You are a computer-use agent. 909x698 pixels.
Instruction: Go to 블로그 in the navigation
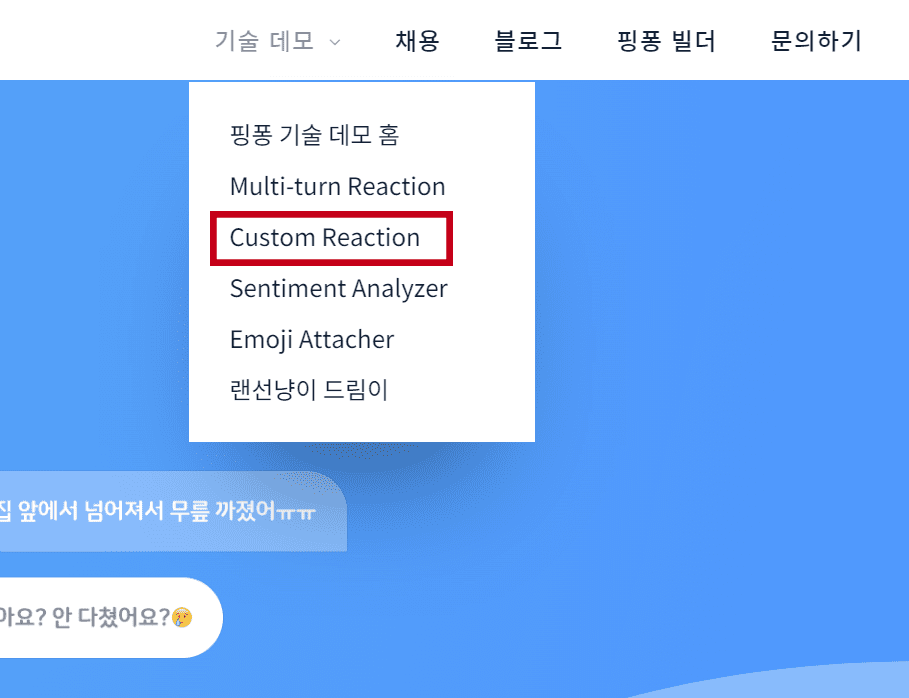pyautogui.click(x=528, y=41)
